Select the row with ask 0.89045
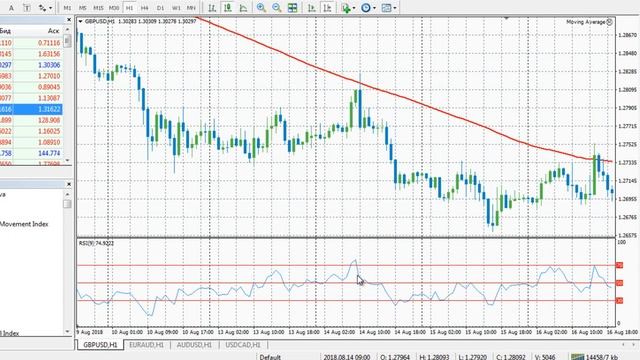The image size is (640, 360). (31, 87)
